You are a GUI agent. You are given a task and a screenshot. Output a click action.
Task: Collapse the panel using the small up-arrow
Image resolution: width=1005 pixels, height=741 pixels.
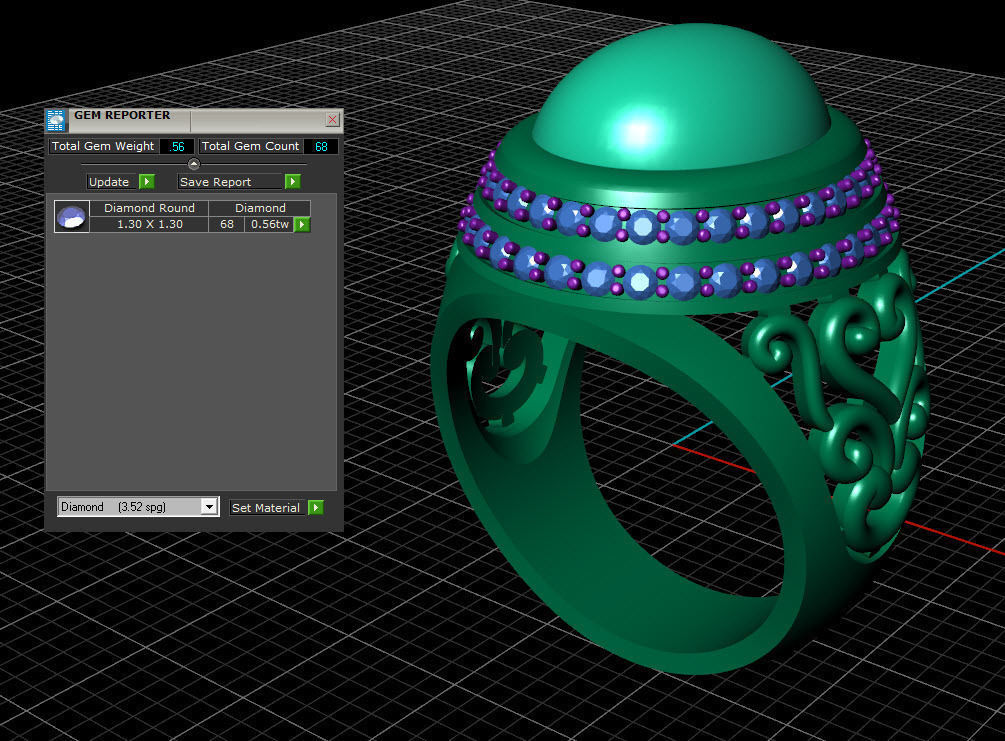pyautogui.click(x=194, y=164)
